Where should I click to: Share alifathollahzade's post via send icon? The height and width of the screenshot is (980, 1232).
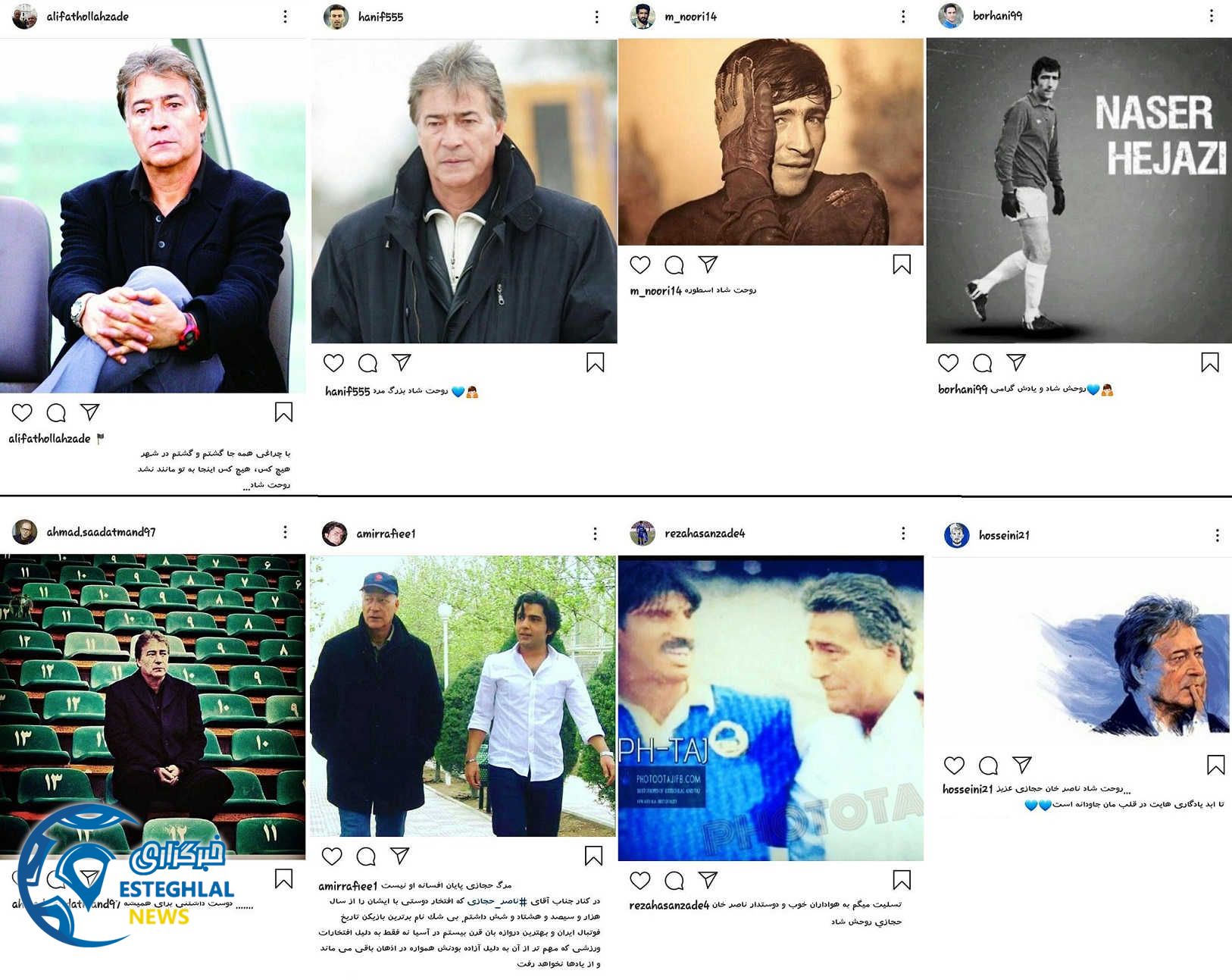pyautogui.click(x=90, y=412)
